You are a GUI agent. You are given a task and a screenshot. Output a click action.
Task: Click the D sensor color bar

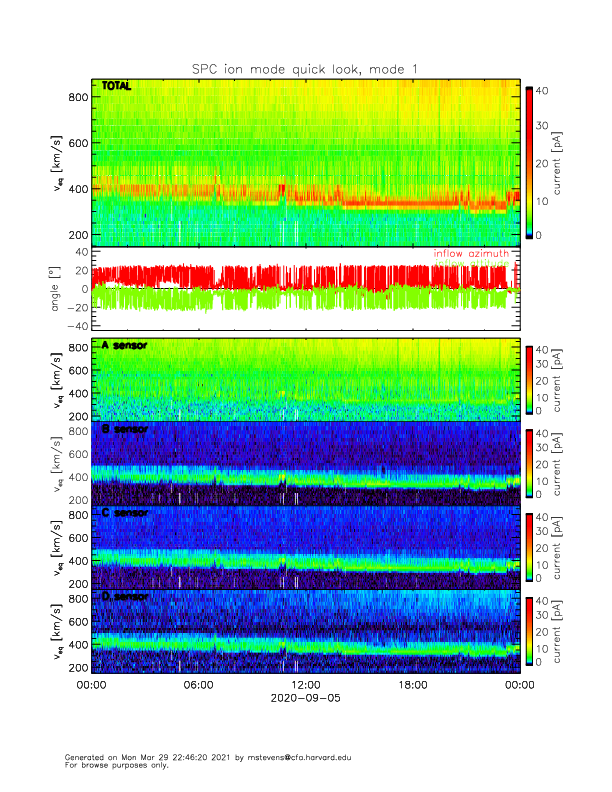[x=529, y=630]
